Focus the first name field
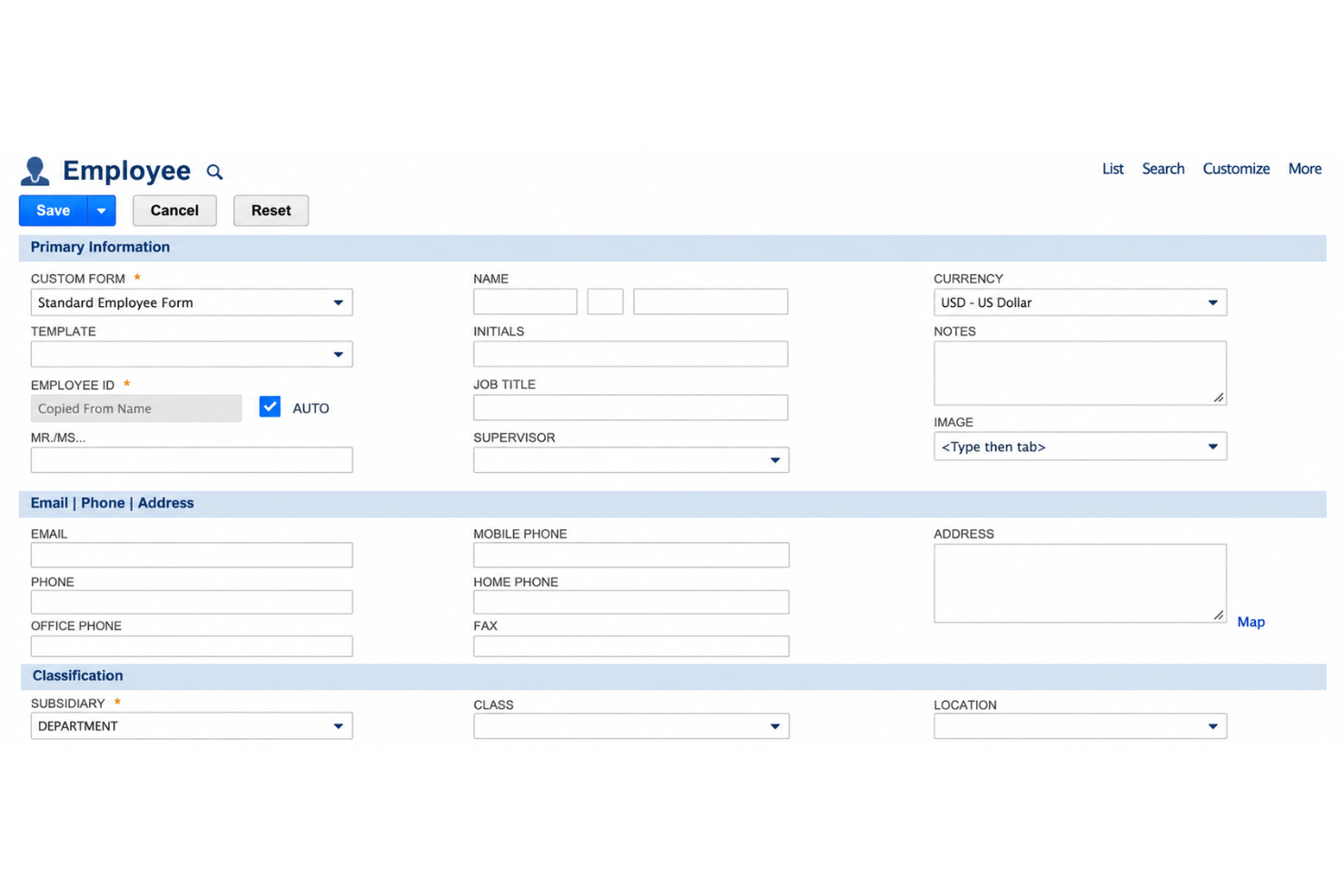1344x896 pixels. point(525,301)
